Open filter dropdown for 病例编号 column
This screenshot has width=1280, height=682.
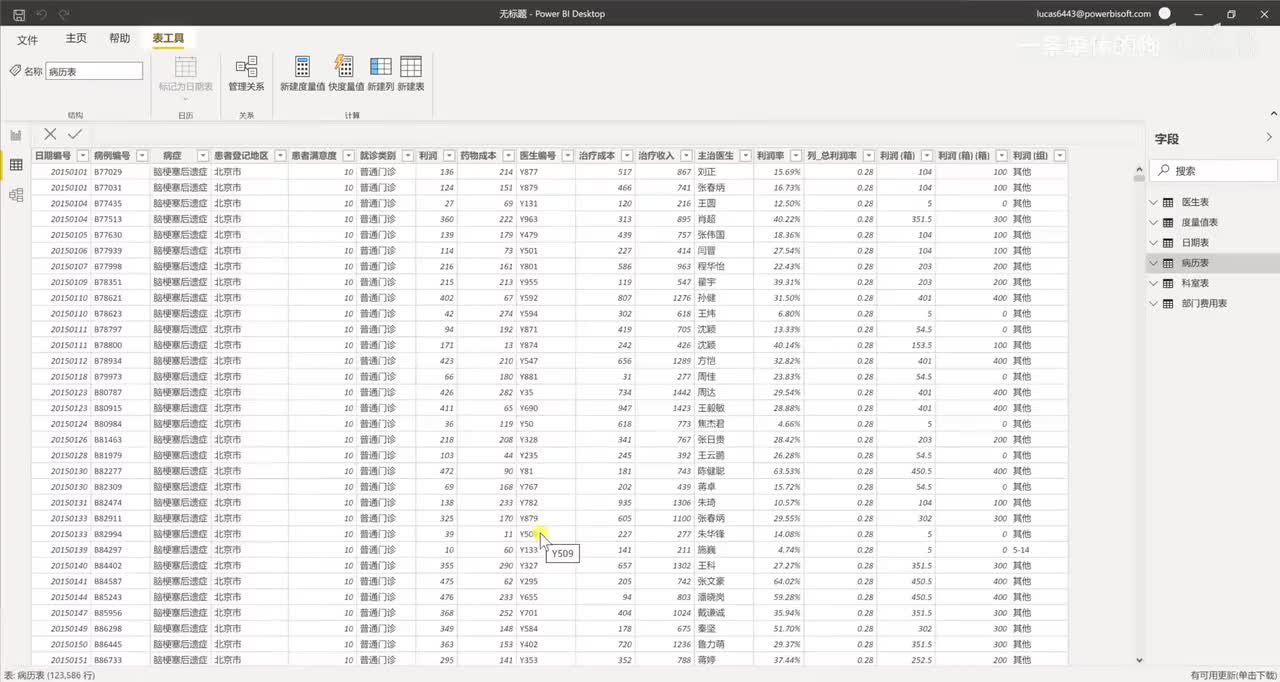140,156
